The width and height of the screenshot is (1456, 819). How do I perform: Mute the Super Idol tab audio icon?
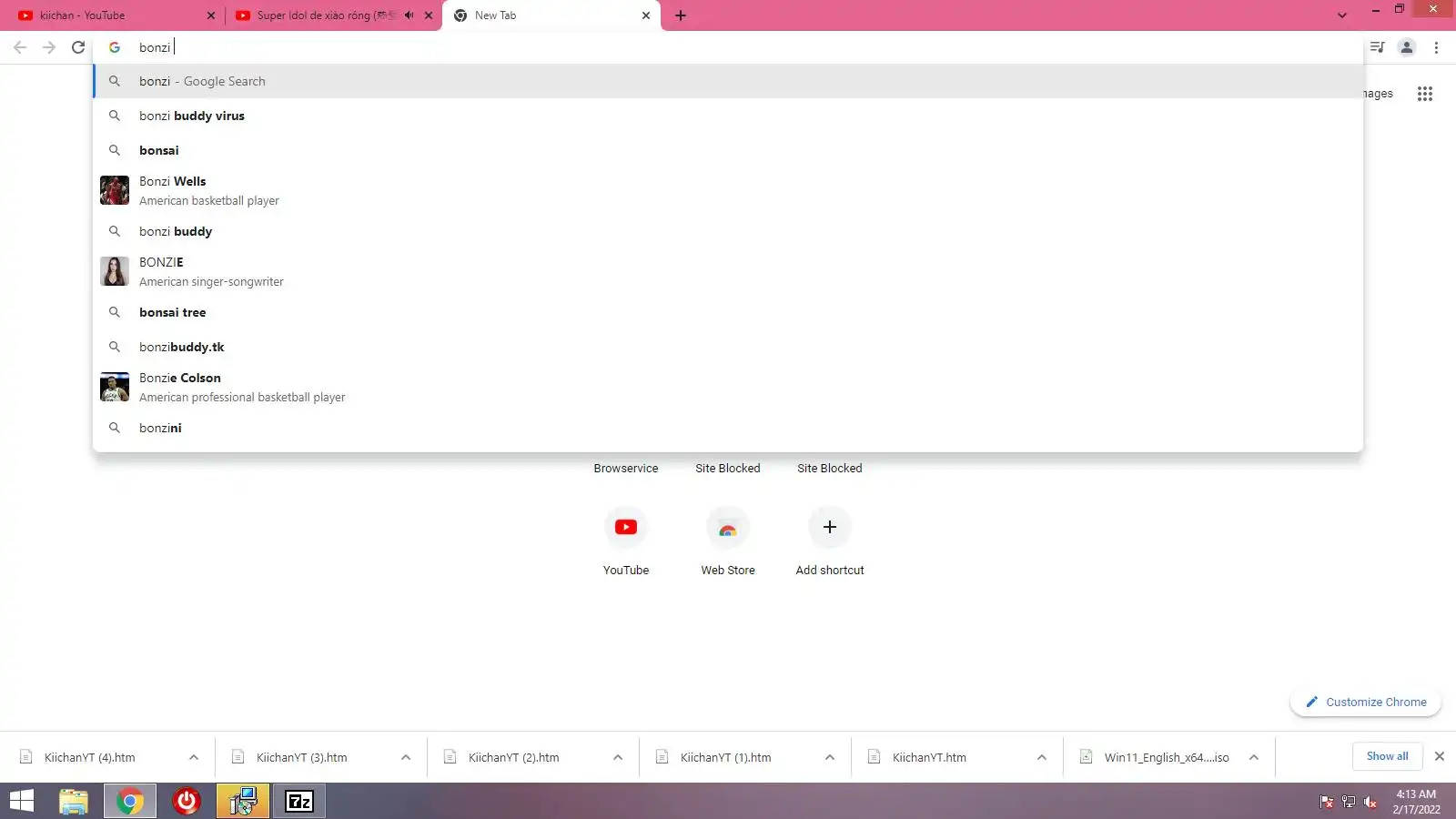tap(409, 15)
